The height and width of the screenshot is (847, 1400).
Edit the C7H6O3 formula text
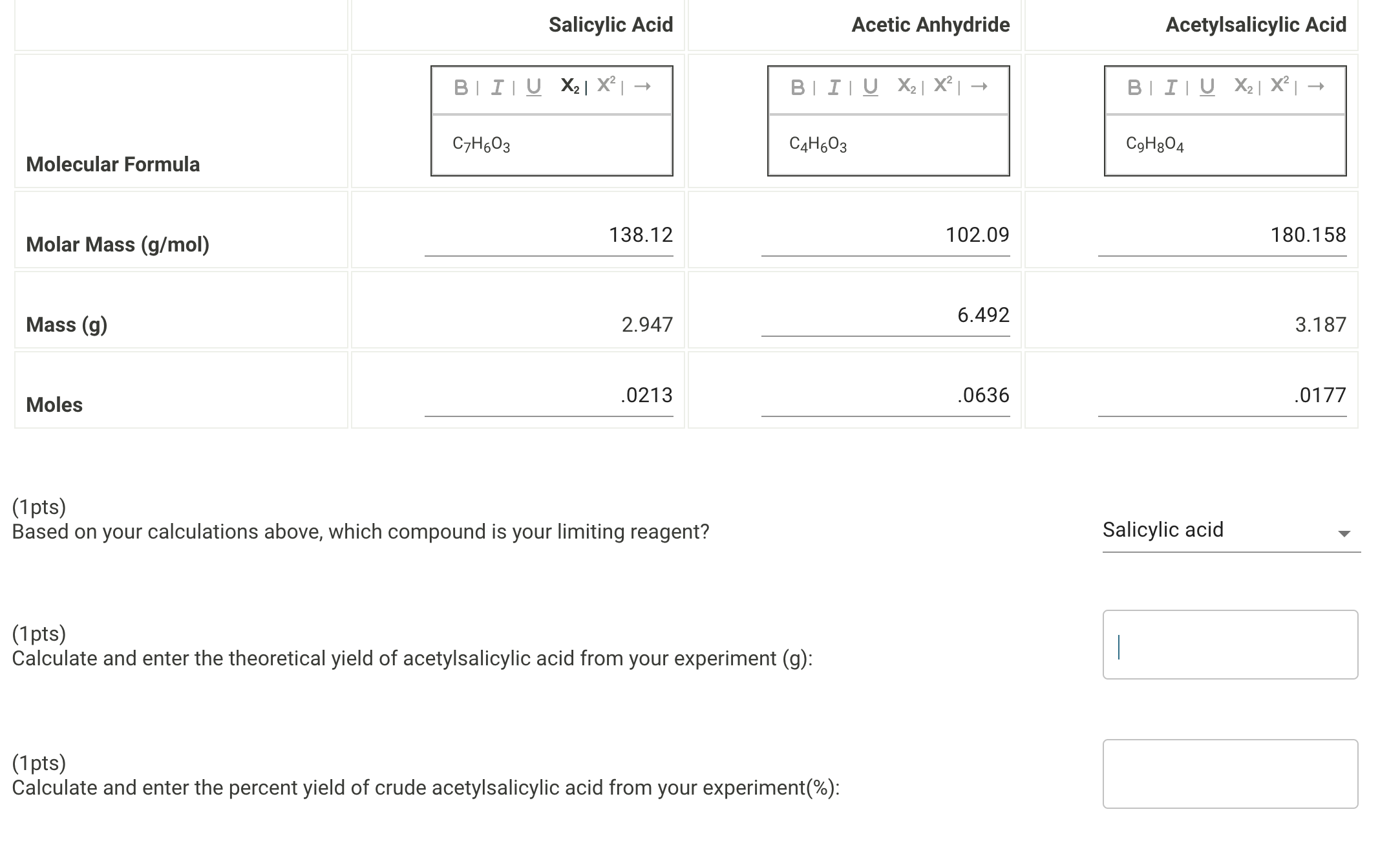pos(482,145)
